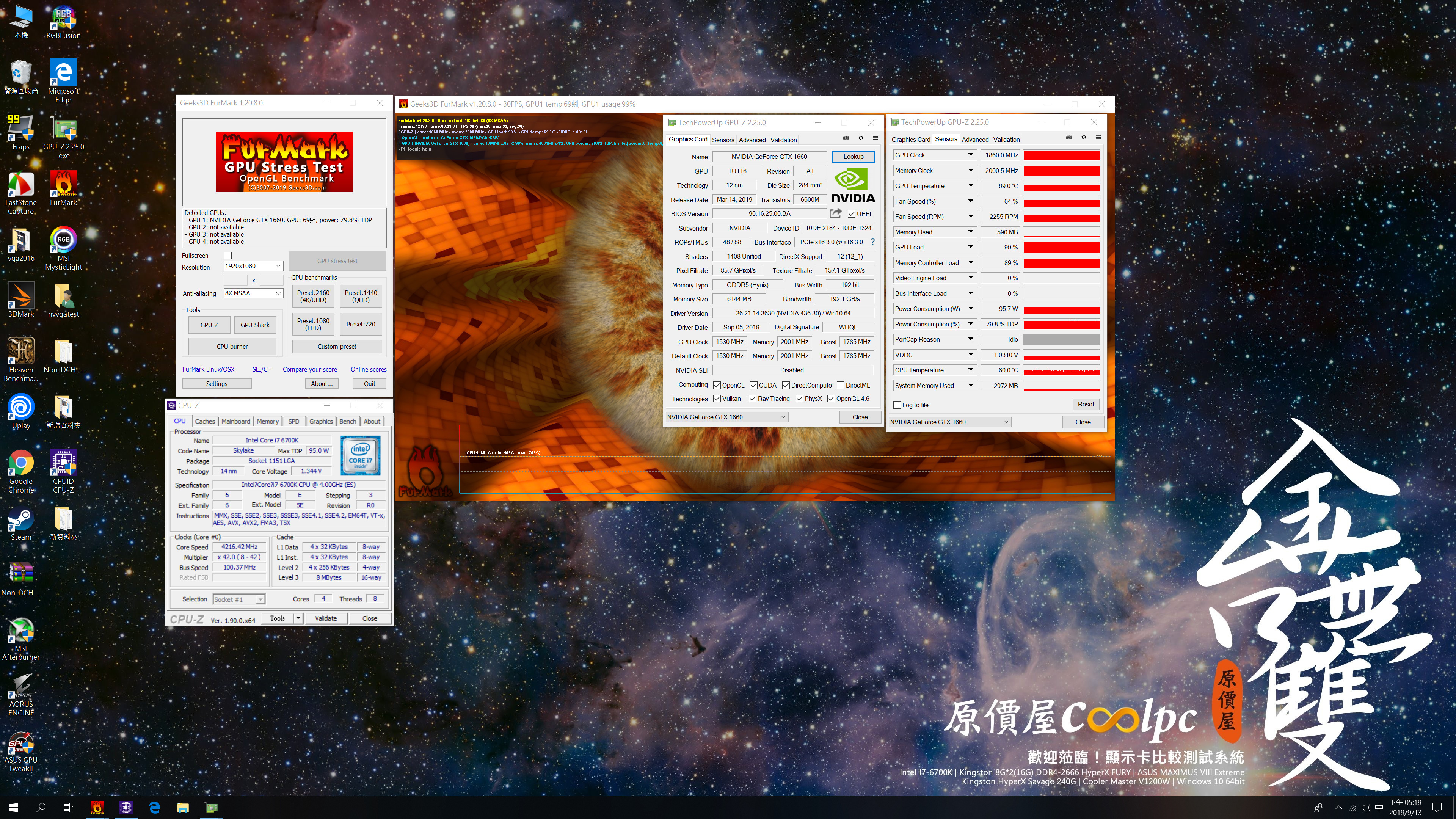1456x819 pixels.
Task: Open the 3DMark desktop icon
Action: click(x=21, y=300)
